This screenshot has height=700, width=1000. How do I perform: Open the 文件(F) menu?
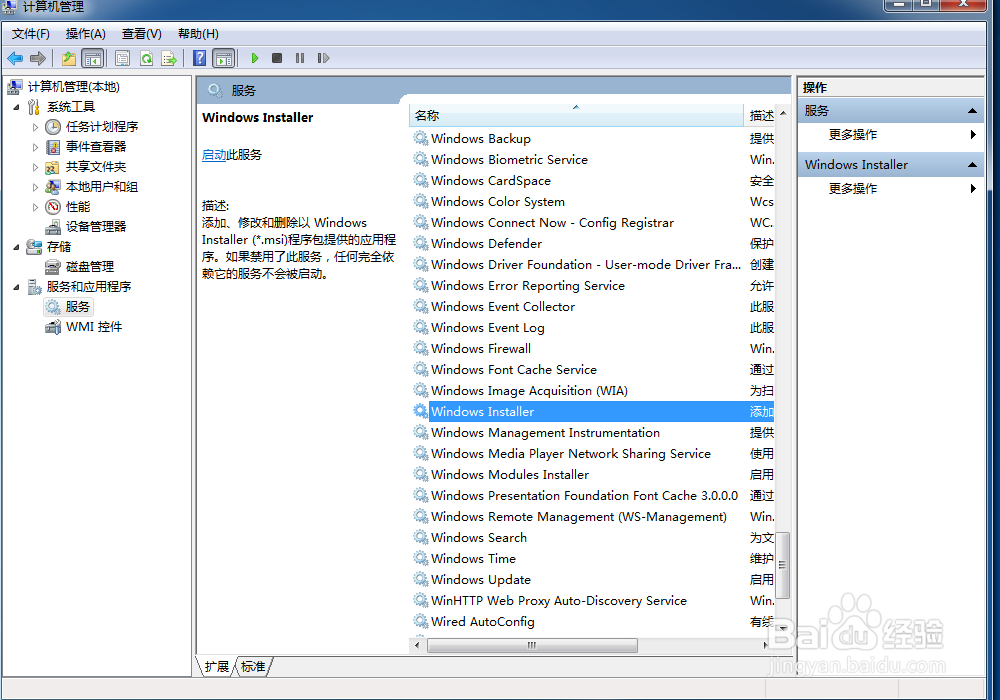pos(31,34)
